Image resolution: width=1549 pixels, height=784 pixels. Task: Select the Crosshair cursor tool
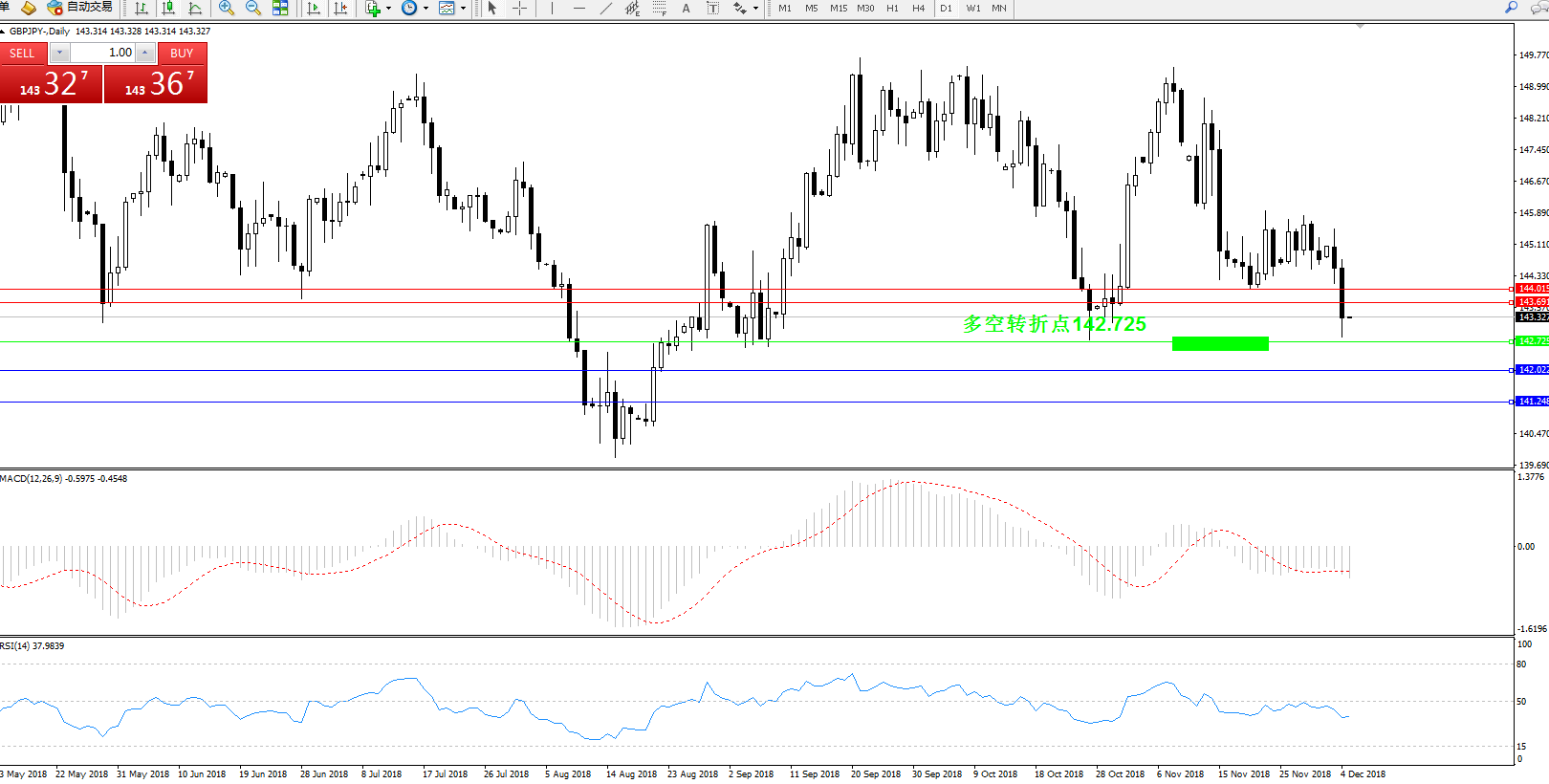coord(519,8)
